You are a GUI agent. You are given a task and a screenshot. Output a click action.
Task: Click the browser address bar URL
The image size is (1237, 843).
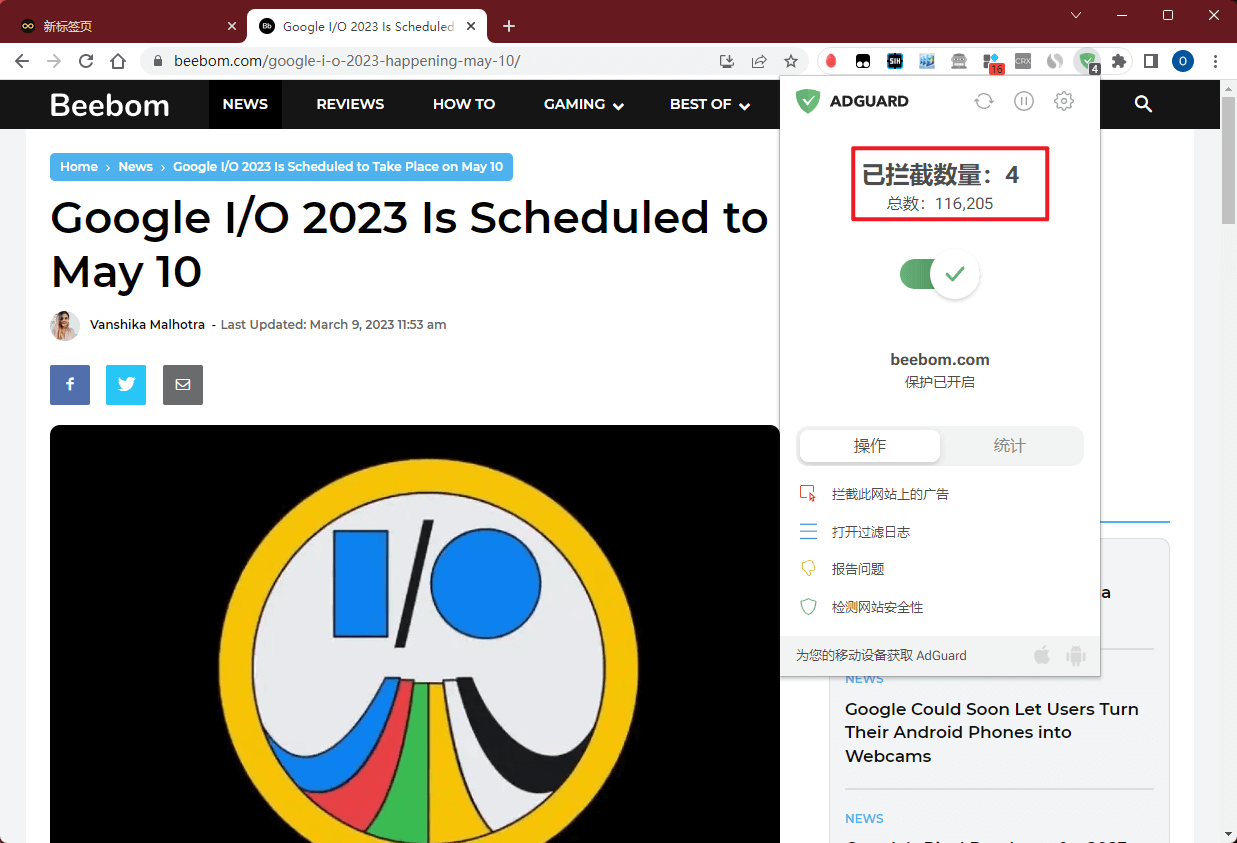[347, 61]
